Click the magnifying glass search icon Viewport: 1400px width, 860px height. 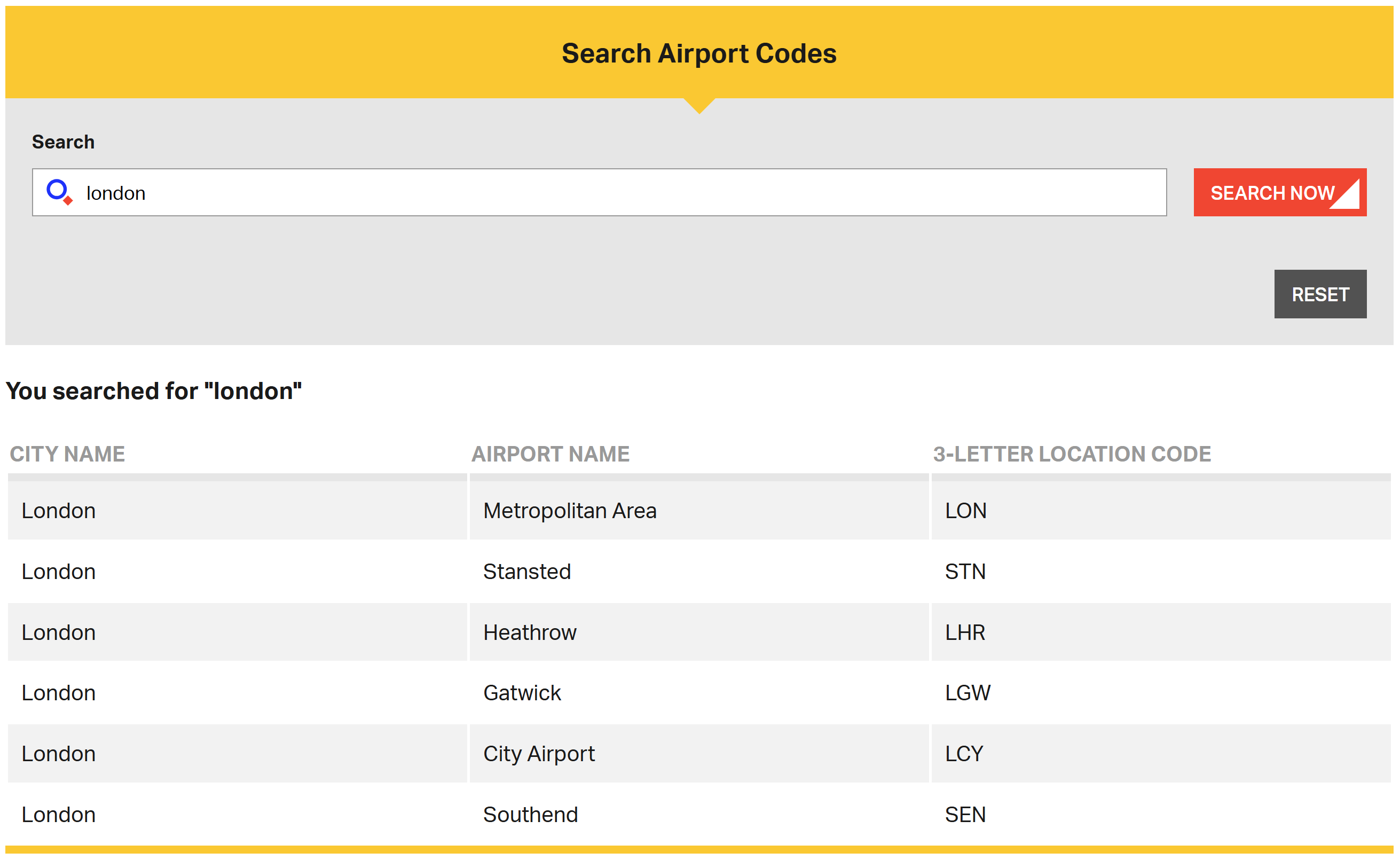click(x=59, y=192)
